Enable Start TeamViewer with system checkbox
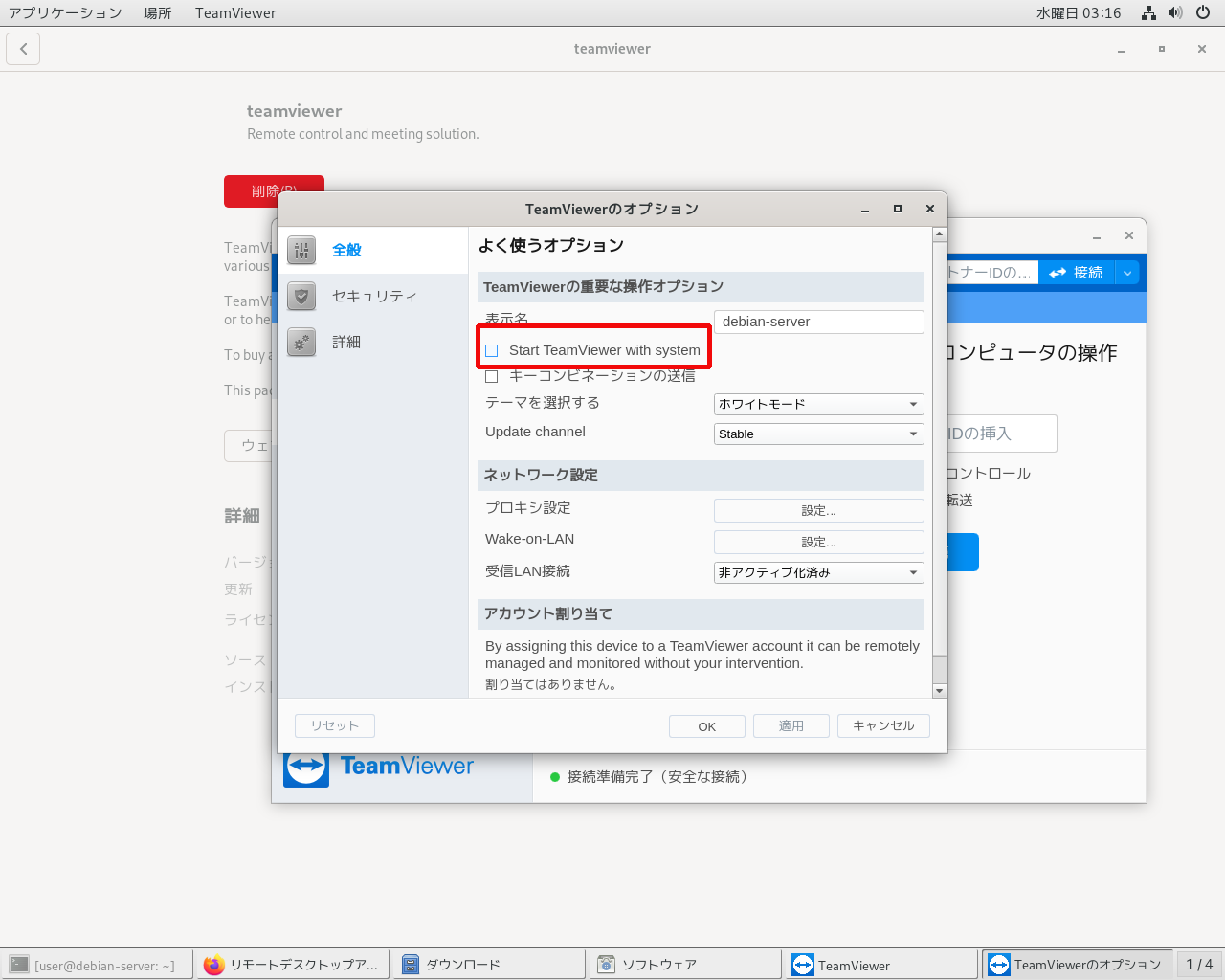The image size is (1225, 980). coord(492,350)
